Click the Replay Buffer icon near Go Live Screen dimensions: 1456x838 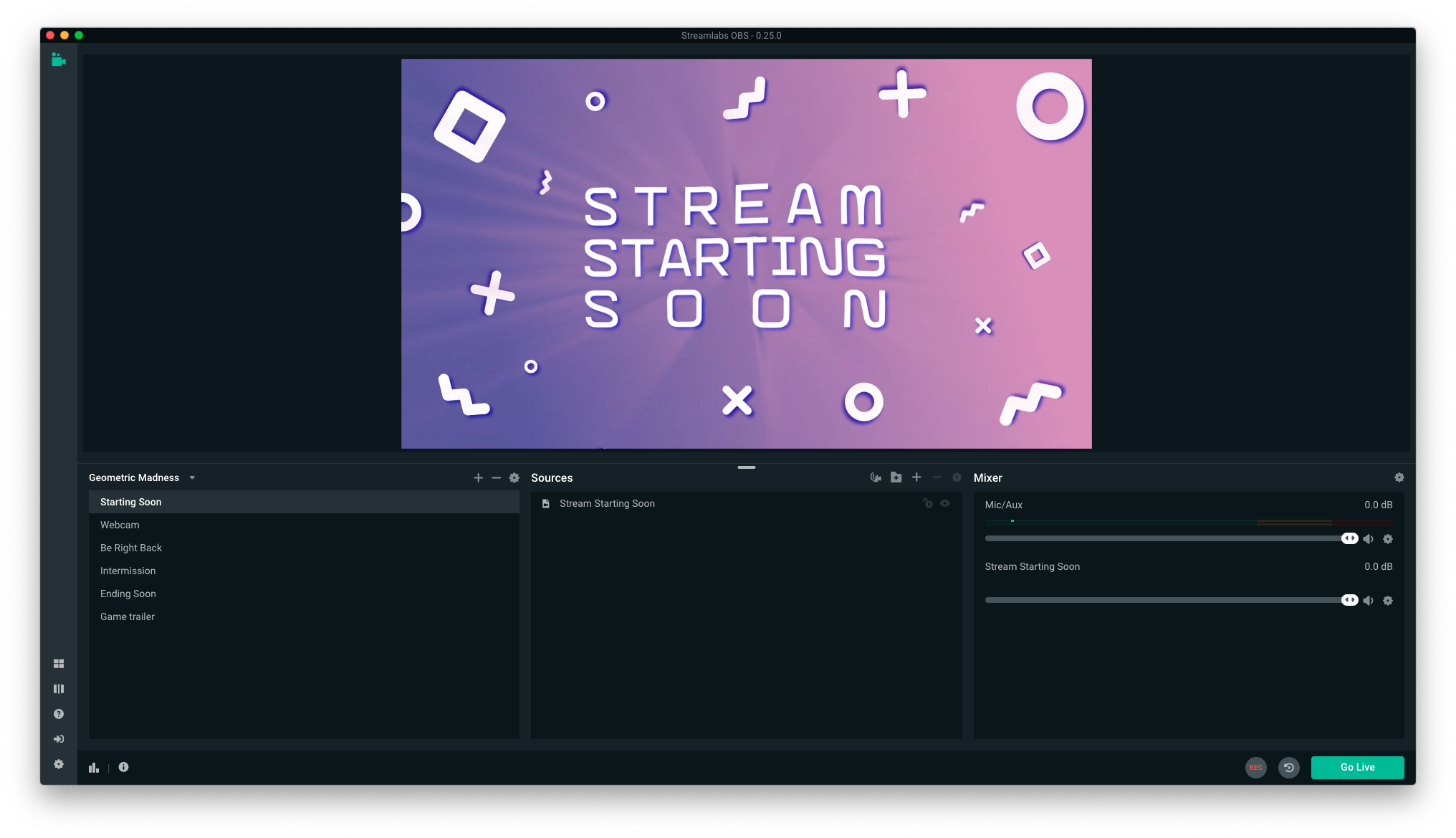pos(1289,767)
